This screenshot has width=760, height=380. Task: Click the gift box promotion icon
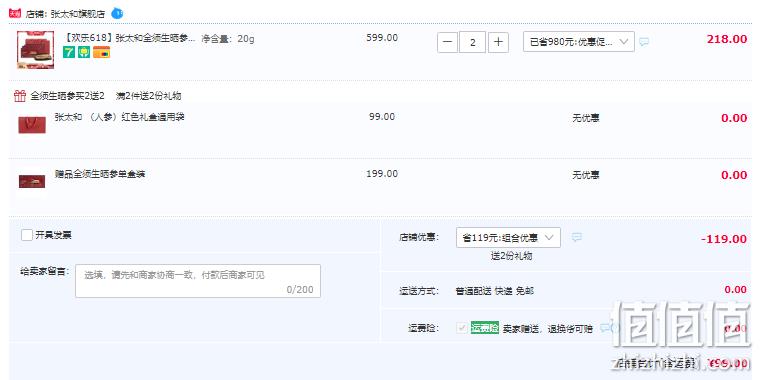coord(20,96)
